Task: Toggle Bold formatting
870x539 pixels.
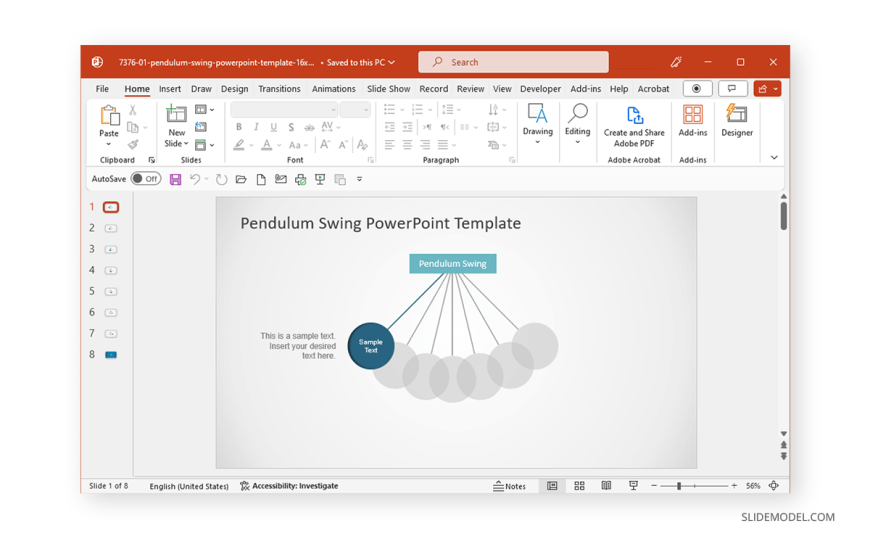Action: click(239, 127)
